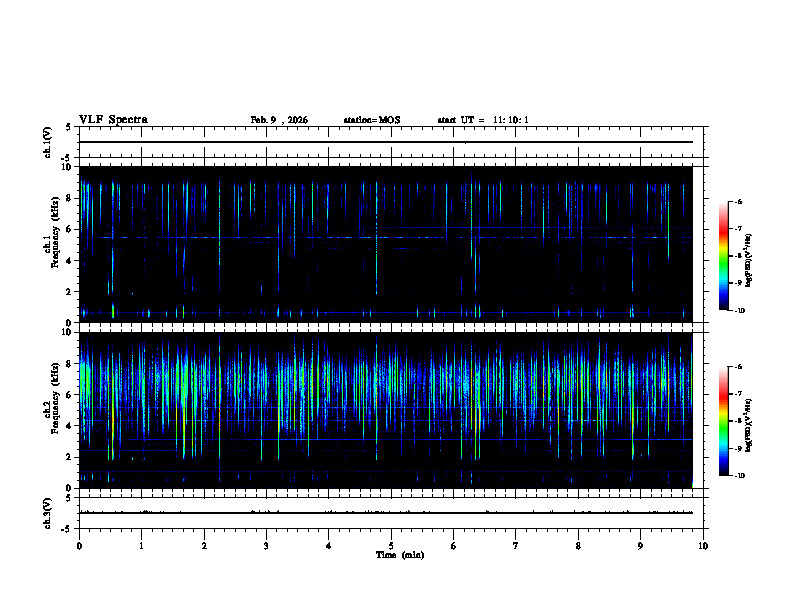
Task: Click the ch.2 spectrogram panel
Action: (386, 410)
